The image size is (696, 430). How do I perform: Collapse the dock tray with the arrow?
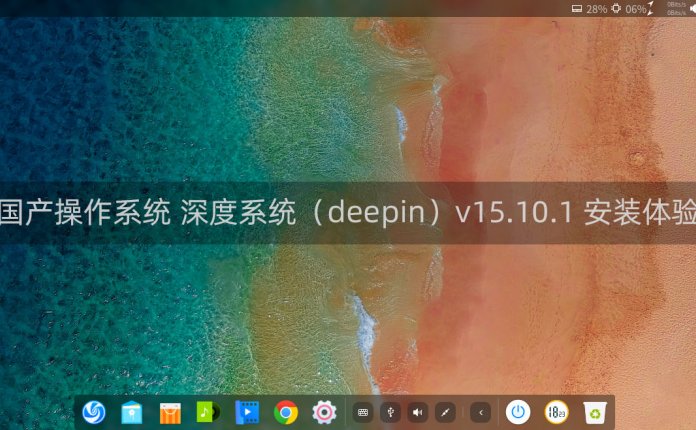pyautogui.click(x=481, y=412)
